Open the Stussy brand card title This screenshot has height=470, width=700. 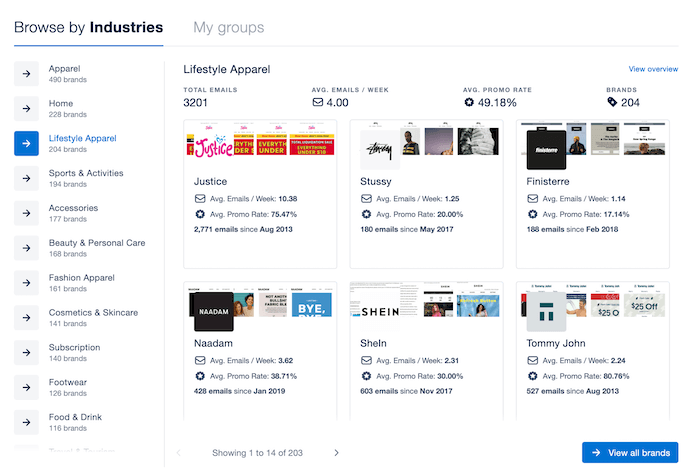coord(375,182)
